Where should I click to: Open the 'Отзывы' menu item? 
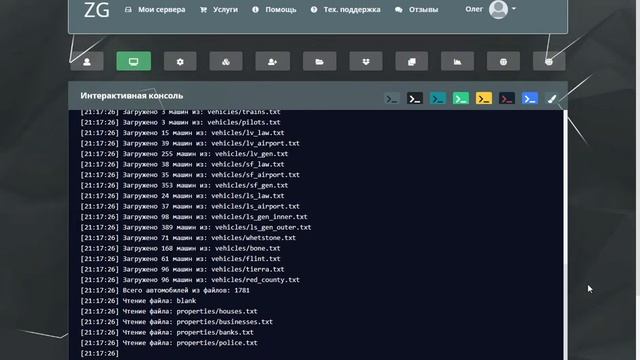[x=417, y=9]
